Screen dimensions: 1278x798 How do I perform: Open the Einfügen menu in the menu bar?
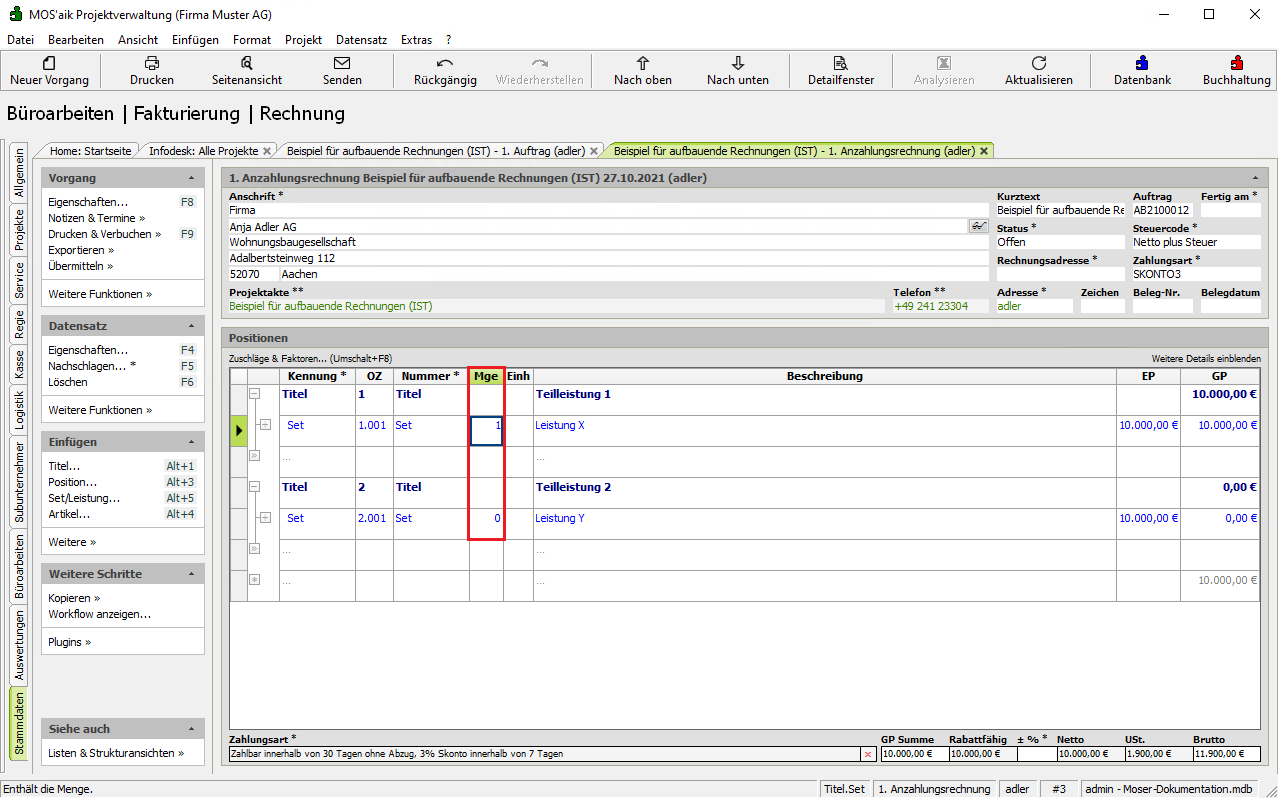pos(195,40)
